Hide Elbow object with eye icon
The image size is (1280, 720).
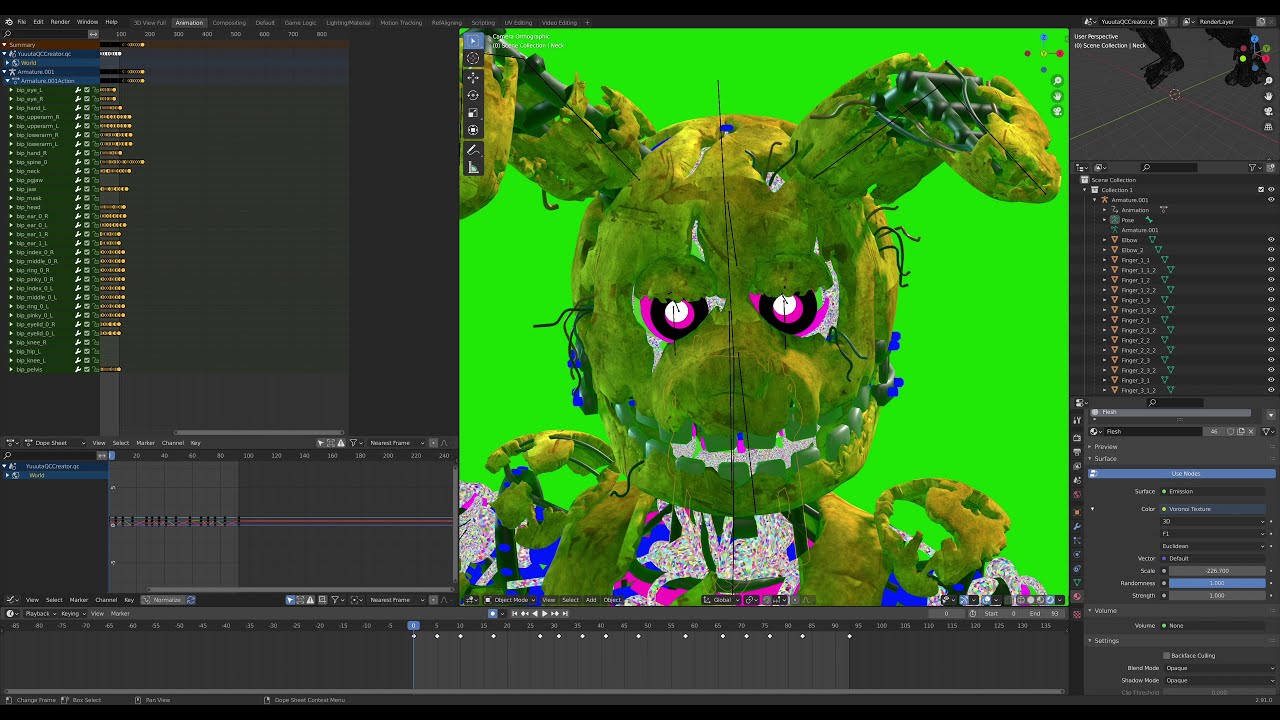click(x=1271, y=240)
